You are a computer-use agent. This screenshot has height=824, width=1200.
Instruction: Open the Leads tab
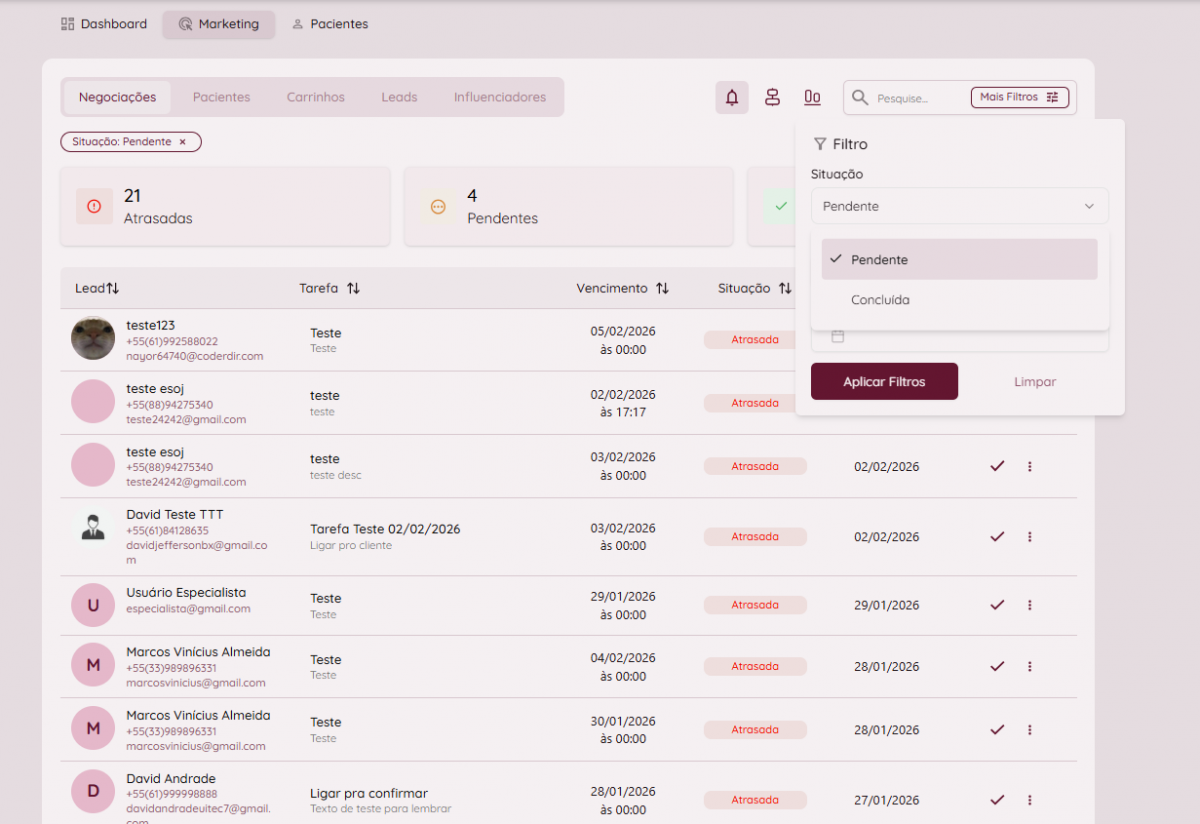pos(399,97)
